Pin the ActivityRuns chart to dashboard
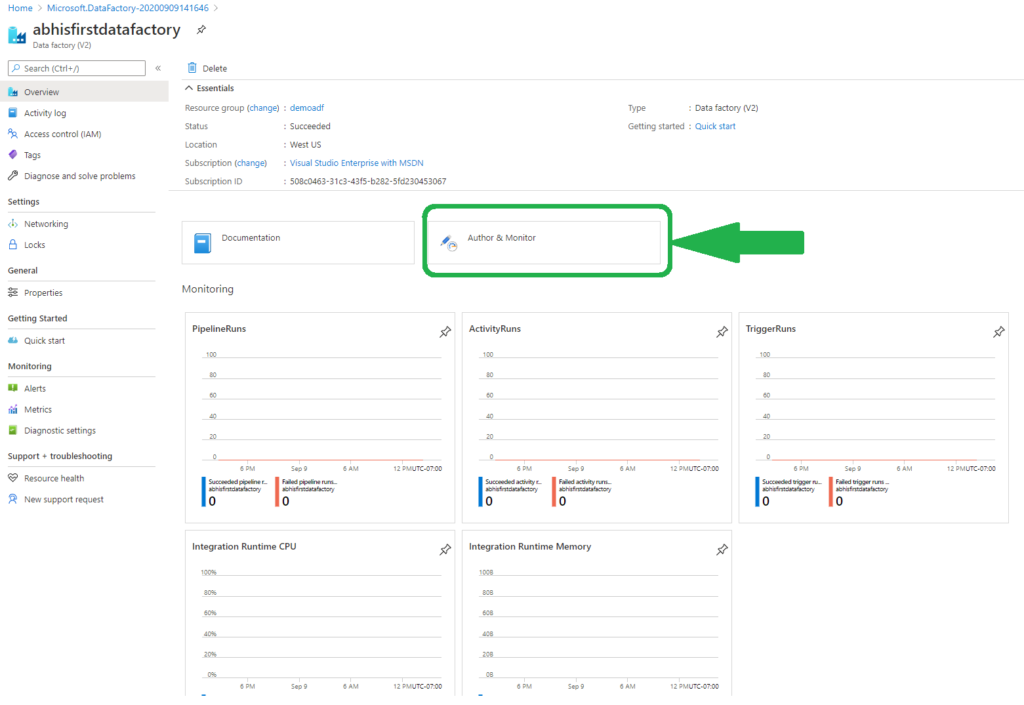Screen dimensions: 1024x705 click(x=722, y=332)
